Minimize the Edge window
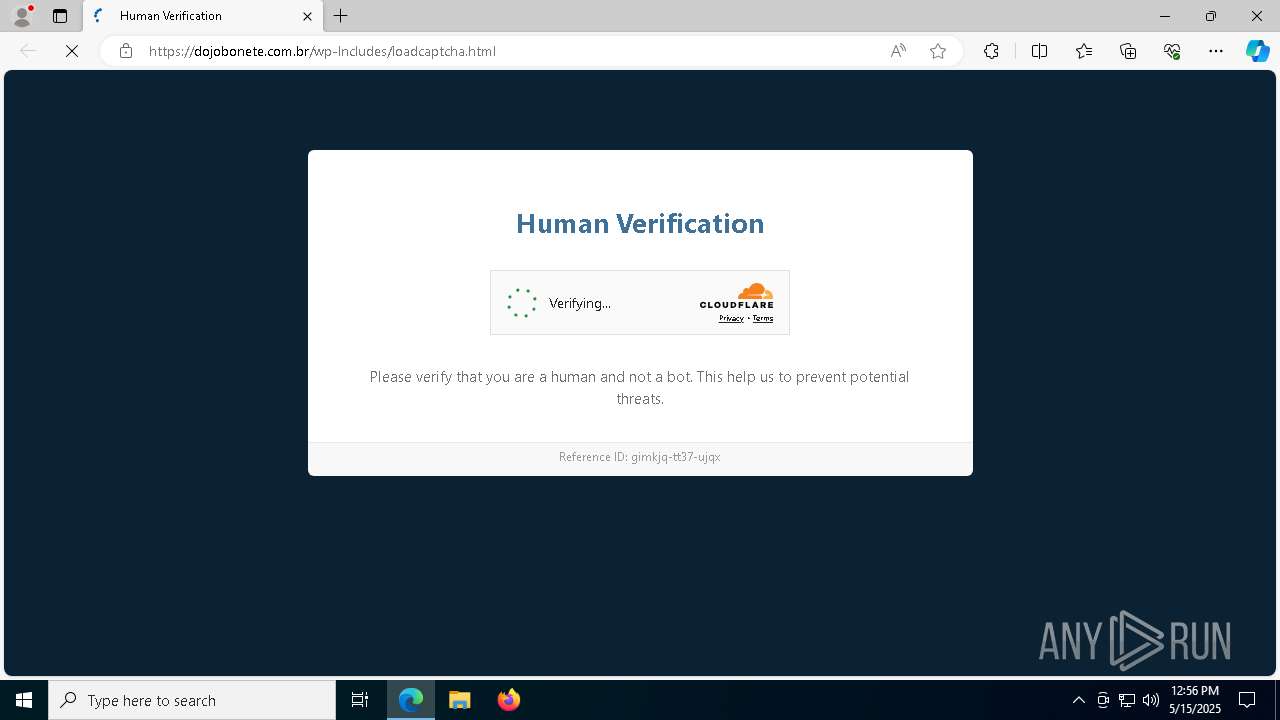 (1165, 16)
